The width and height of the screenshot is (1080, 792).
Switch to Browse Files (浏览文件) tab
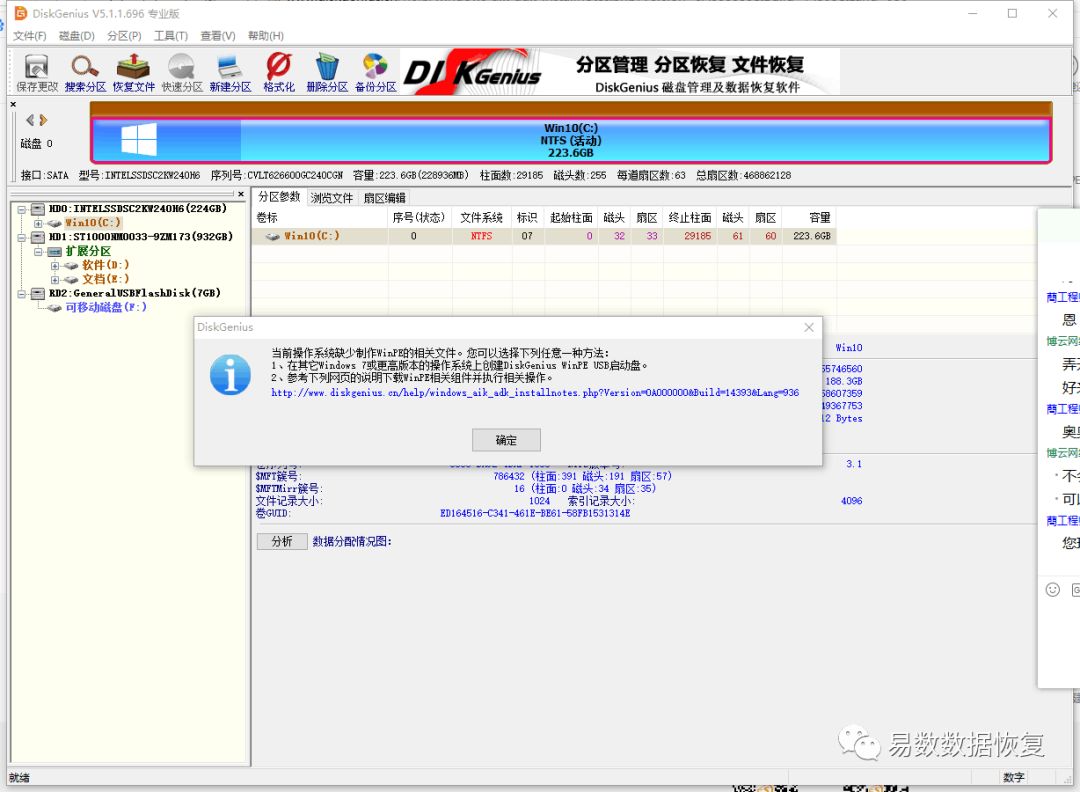(331, 198)
